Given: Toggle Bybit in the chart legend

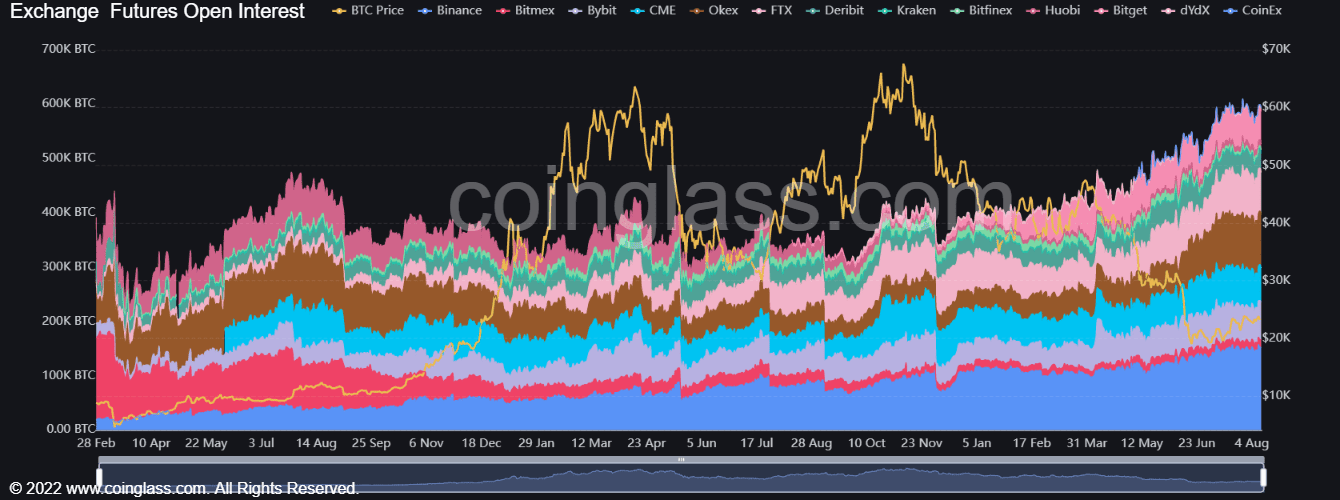Looking at the screenshot, I should (x=593, y=11).
